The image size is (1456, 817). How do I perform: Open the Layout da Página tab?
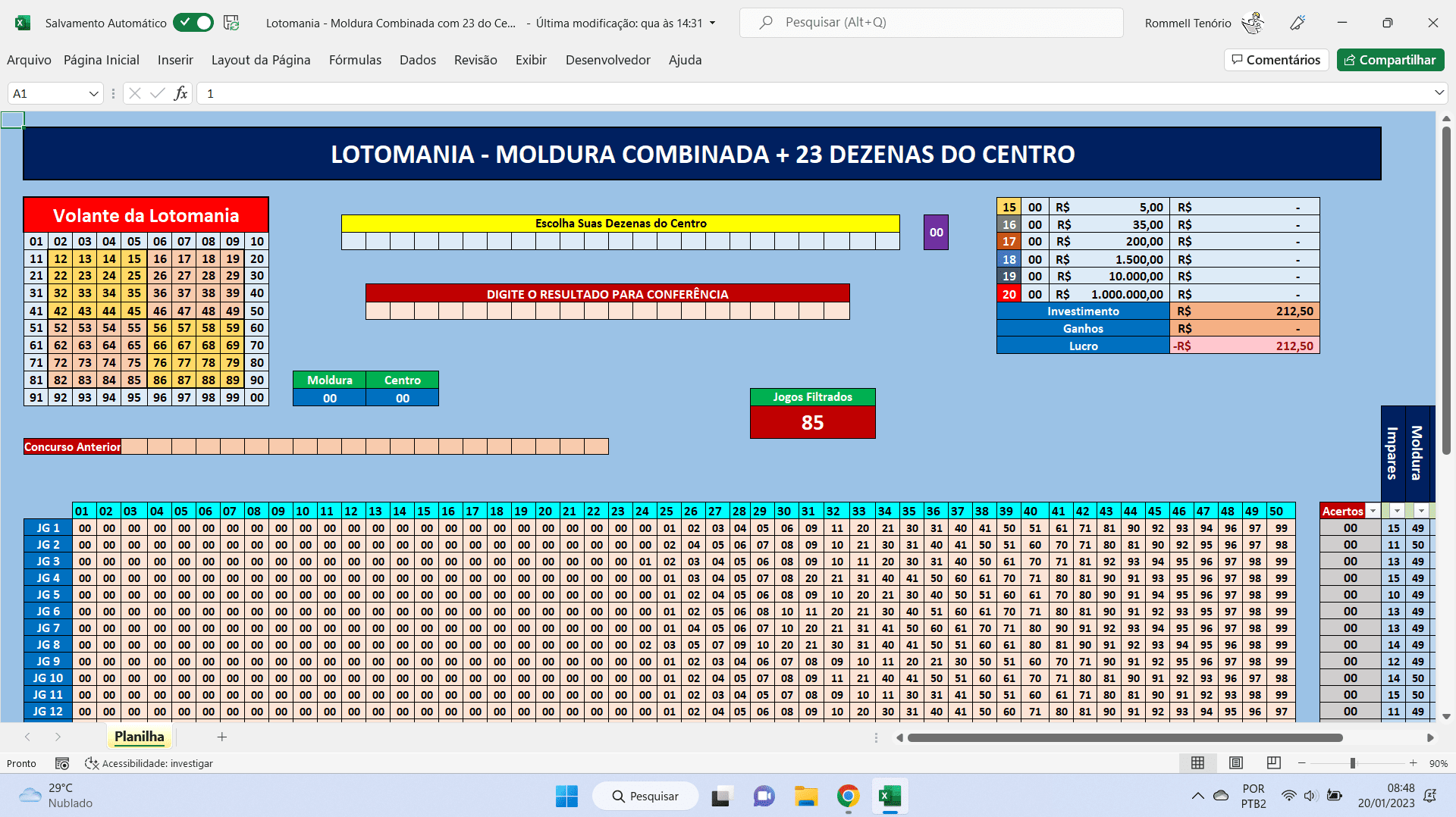261,60
